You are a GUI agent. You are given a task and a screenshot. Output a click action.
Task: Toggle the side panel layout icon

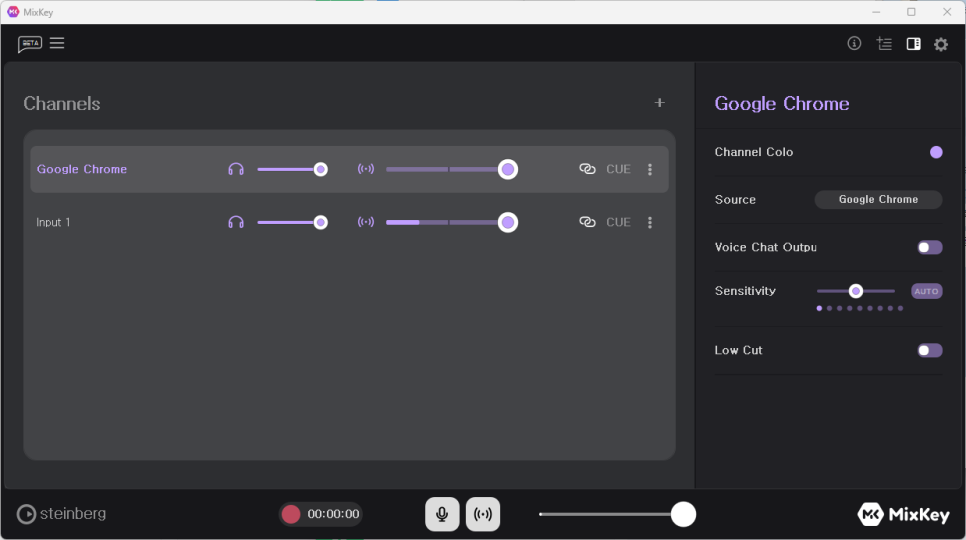point(913,44)
